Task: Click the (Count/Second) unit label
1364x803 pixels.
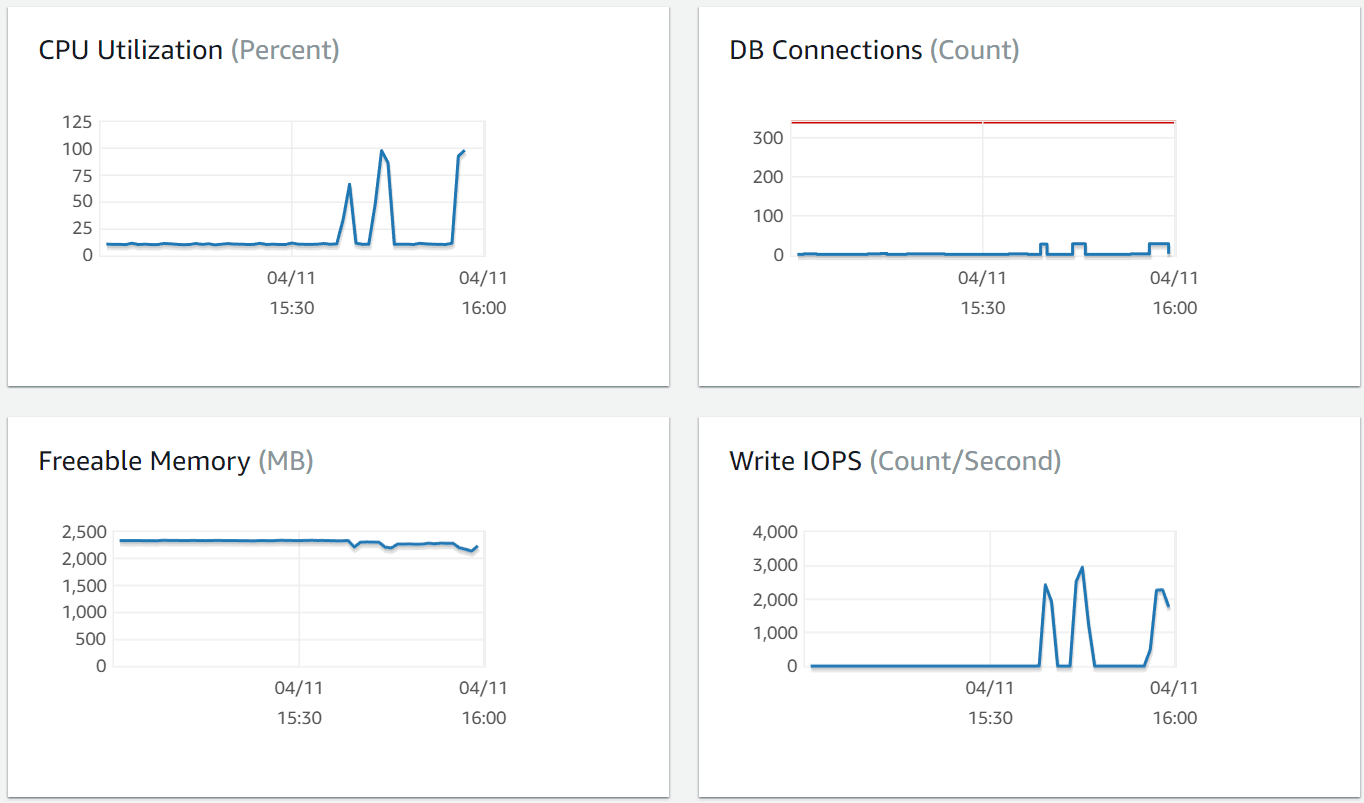Action: pyautogui.click(x=965, y=461)
